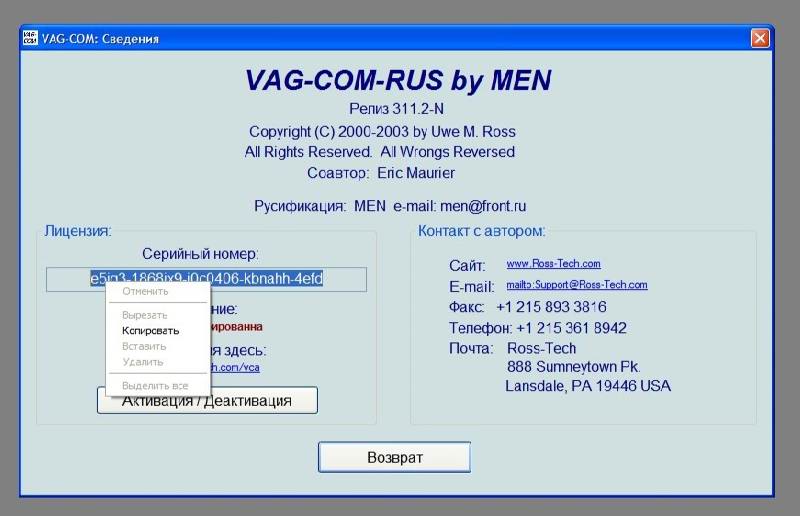Click the Соавтор: Eric Maurier line
The width and height of the screenshot is (800, 516).
tap(381, 173)
